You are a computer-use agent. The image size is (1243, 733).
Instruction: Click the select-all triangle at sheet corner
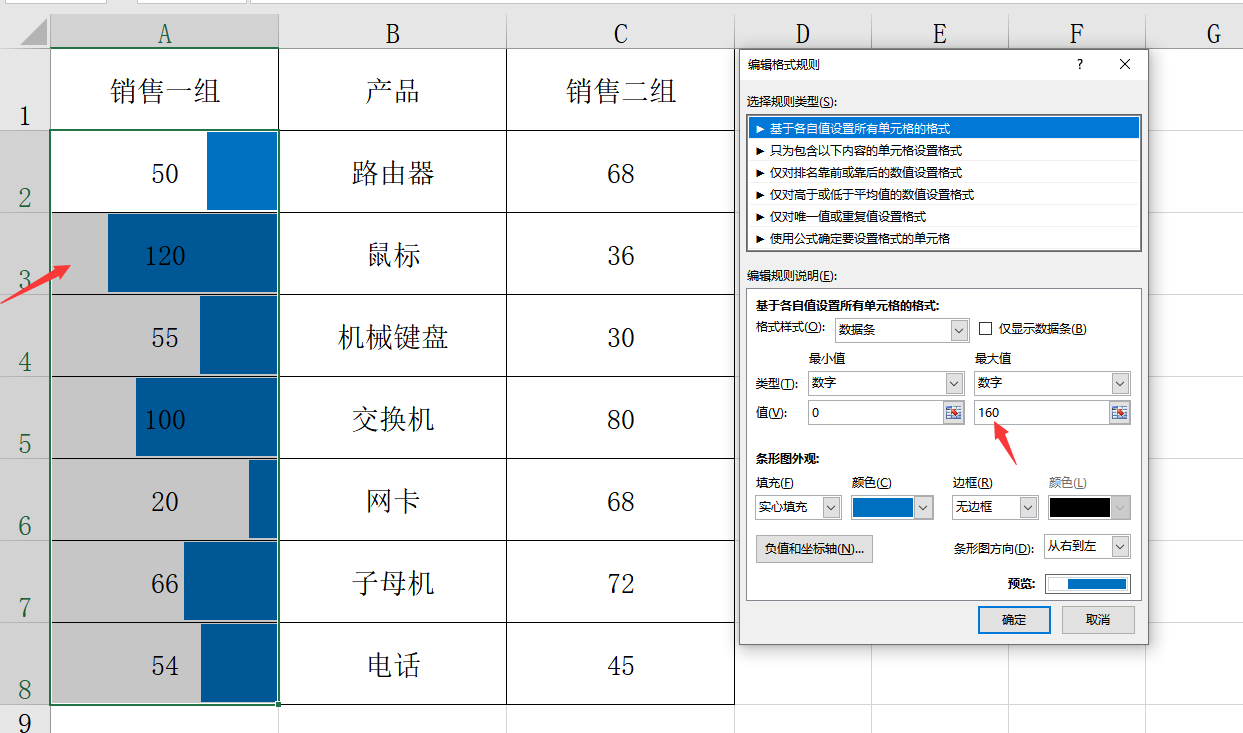coord(35,34)
